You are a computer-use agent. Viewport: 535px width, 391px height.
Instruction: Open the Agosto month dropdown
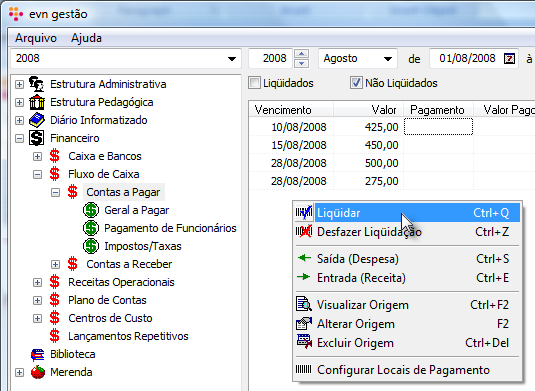(388, 59)
